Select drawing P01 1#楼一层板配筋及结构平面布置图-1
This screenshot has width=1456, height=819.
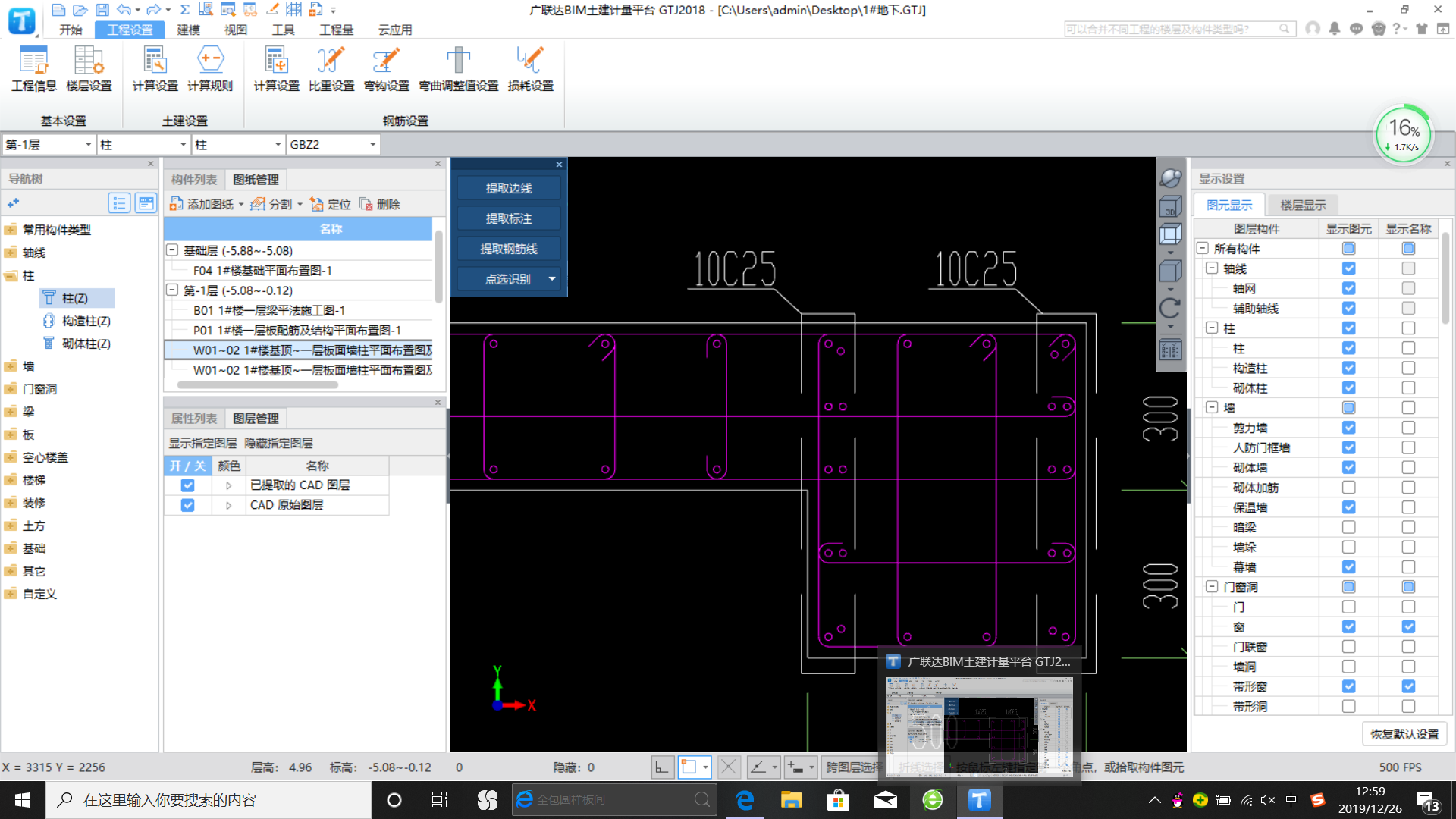[x=298, y=330]
